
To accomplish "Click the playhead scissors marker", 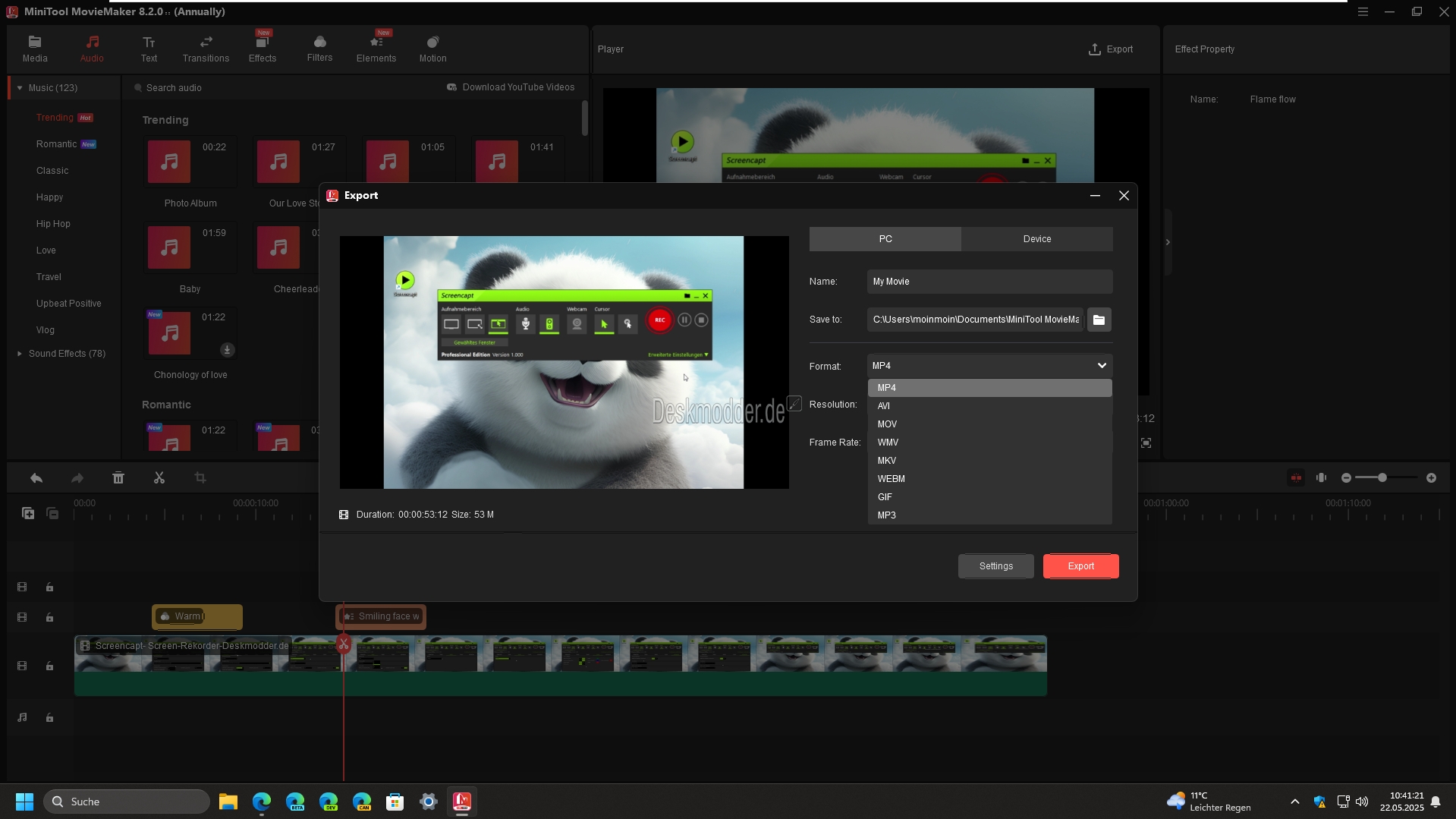I will click(344, 644).
